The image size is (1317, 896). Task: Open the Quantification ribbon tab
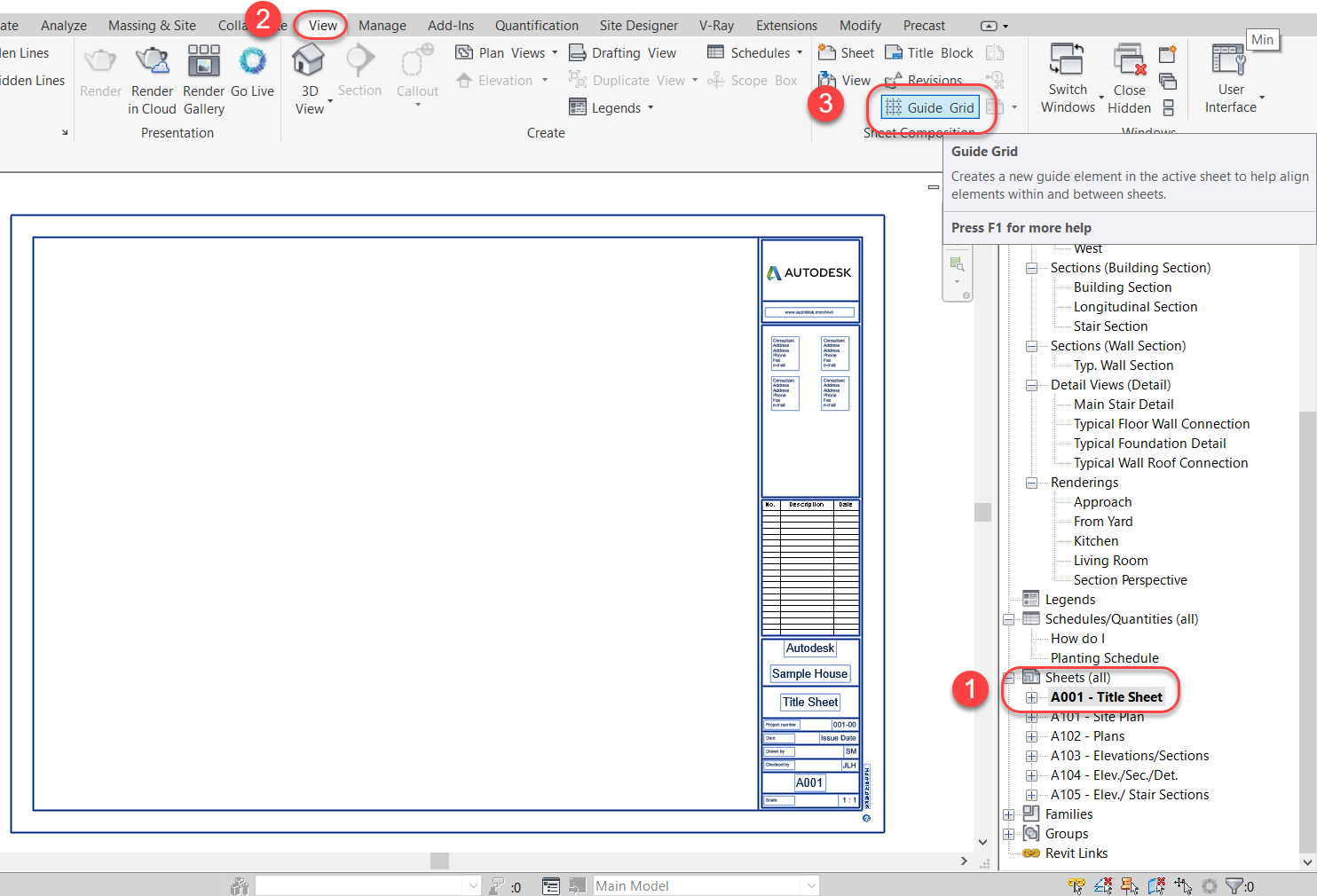pyautogui.click(x=536, y=25)
